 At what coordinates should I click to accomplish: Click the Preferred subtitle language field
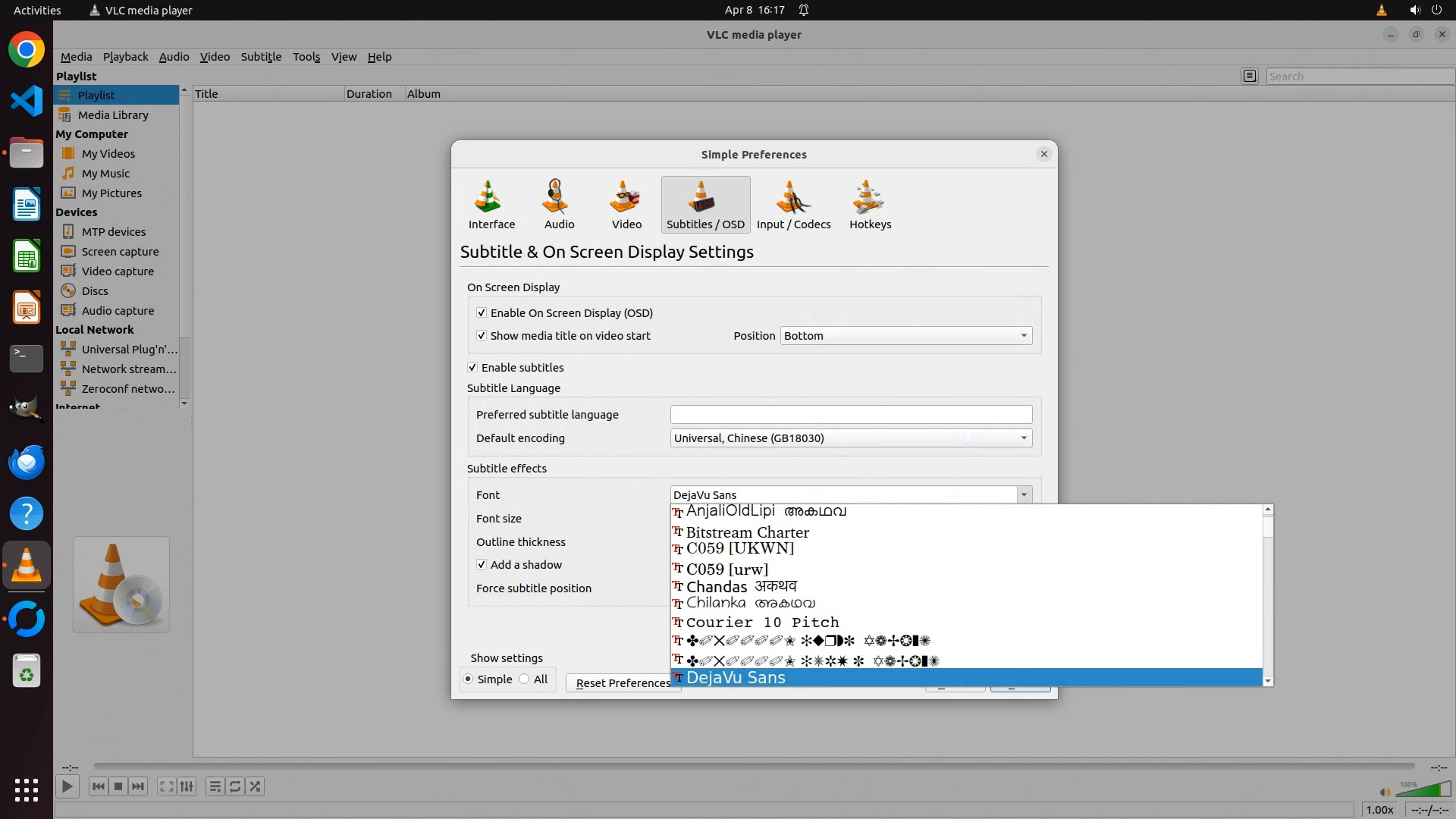[850, 415]
